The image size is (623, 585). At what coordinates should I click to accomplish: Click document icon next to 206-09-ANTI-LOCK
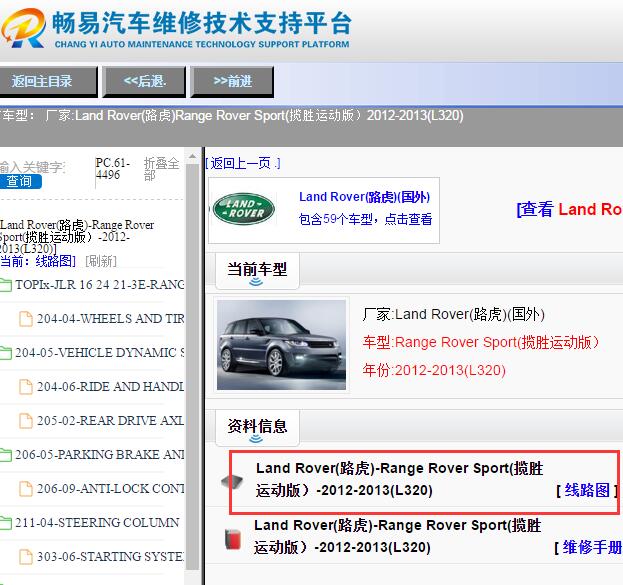[x=26, y=489]
